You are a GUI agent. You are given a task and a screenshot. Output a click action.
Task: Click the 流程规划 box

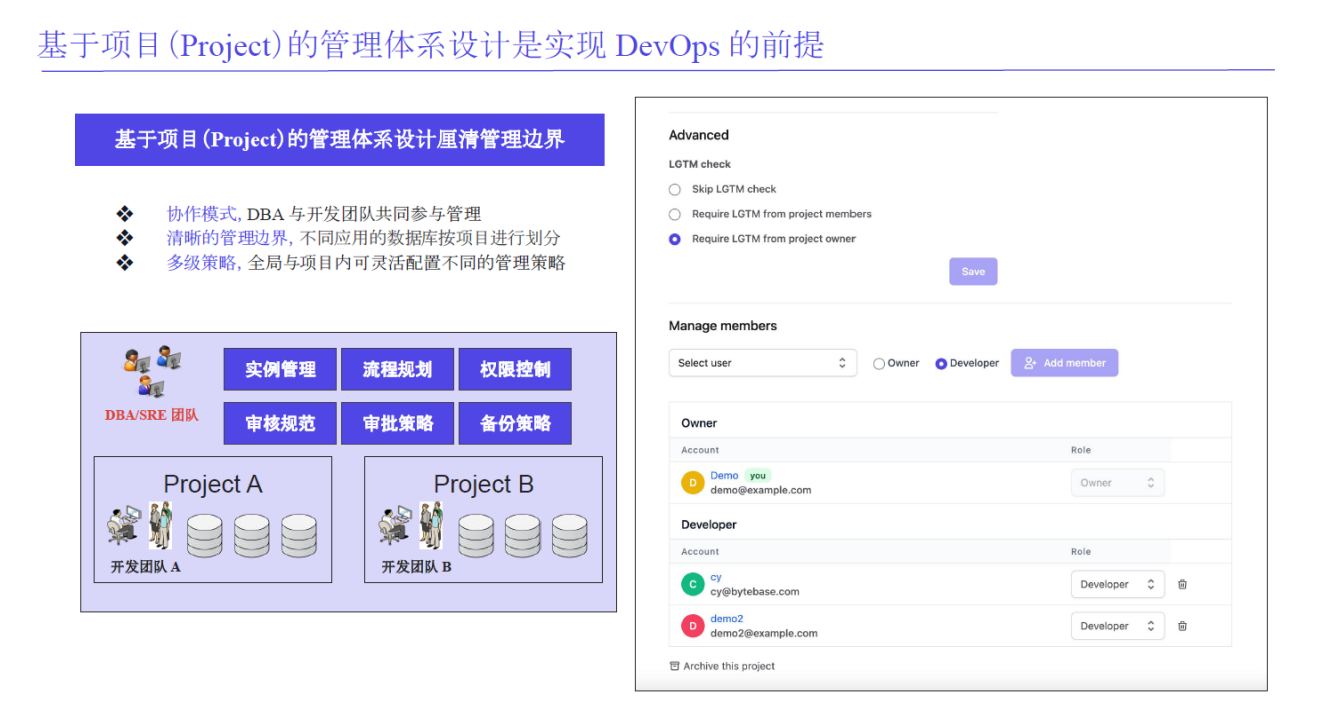[397, 369]
